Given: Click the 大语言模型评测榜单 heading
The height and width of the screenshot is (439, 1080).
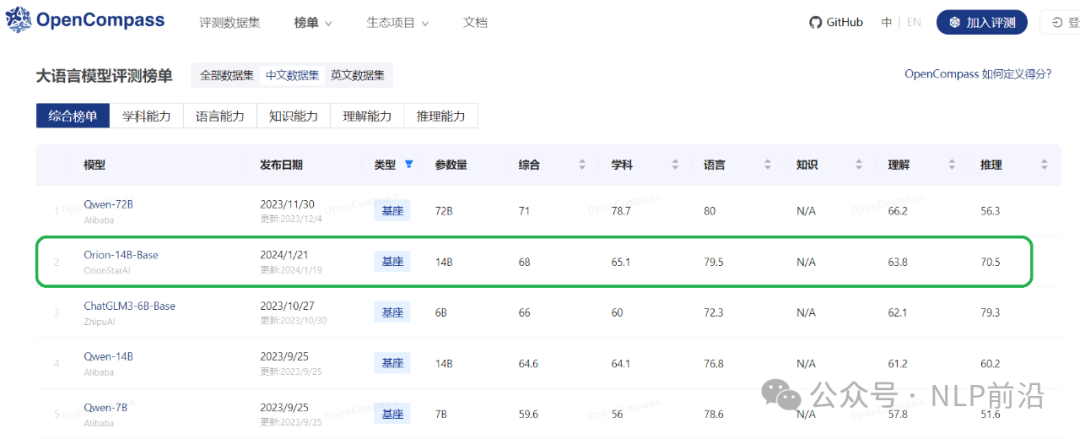Looking at the screenshot, I should [x=104, y=76].
